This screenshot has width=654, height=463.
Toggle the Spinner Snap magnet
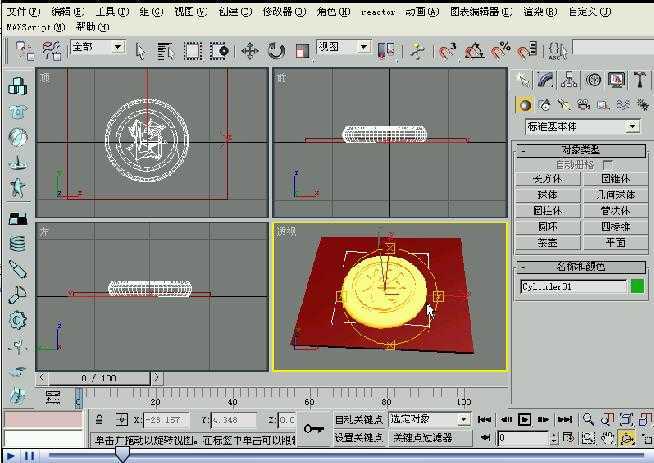pos(527,51)
